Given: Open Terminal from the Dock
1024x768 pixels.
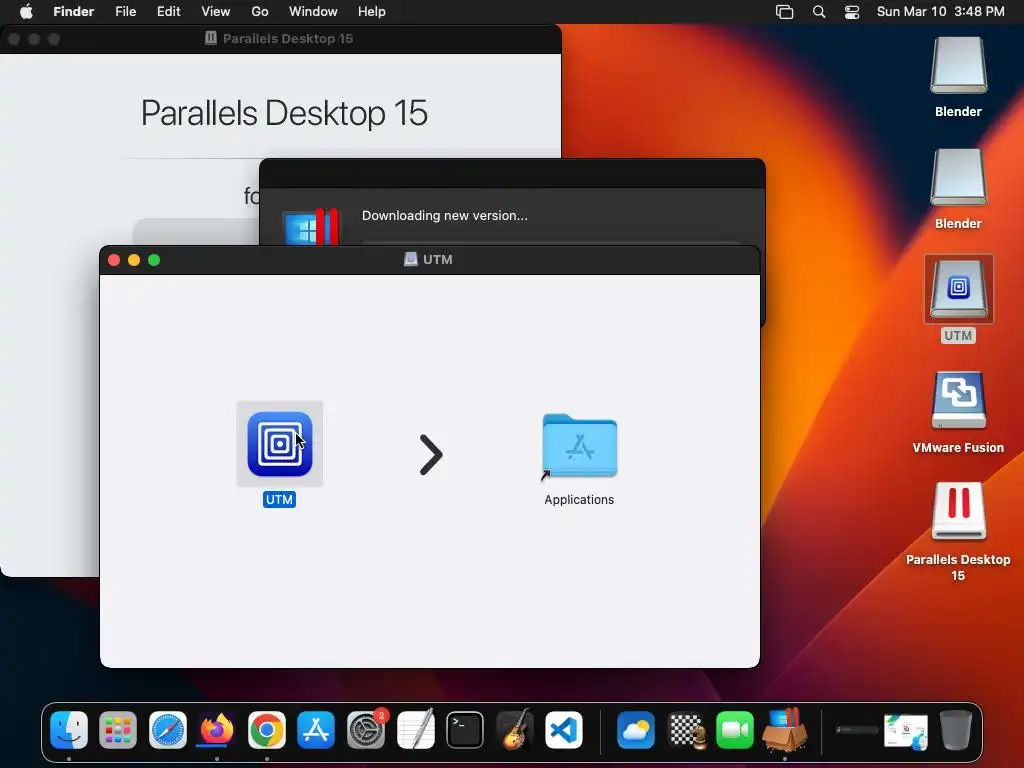Looking at the screenshot, I should (465, 730).
